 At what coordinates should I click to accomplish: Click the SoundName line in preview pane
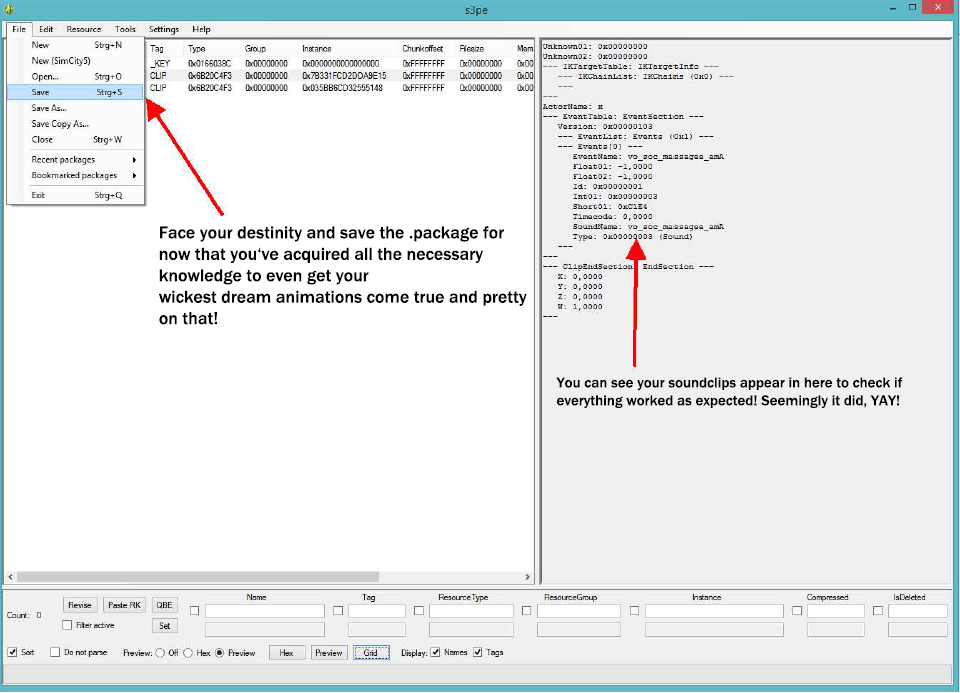648,227
